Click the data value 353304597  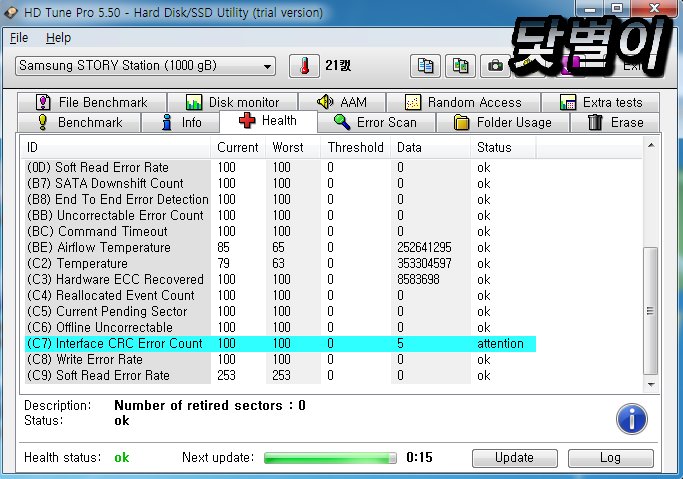click(x=424, y=263)
